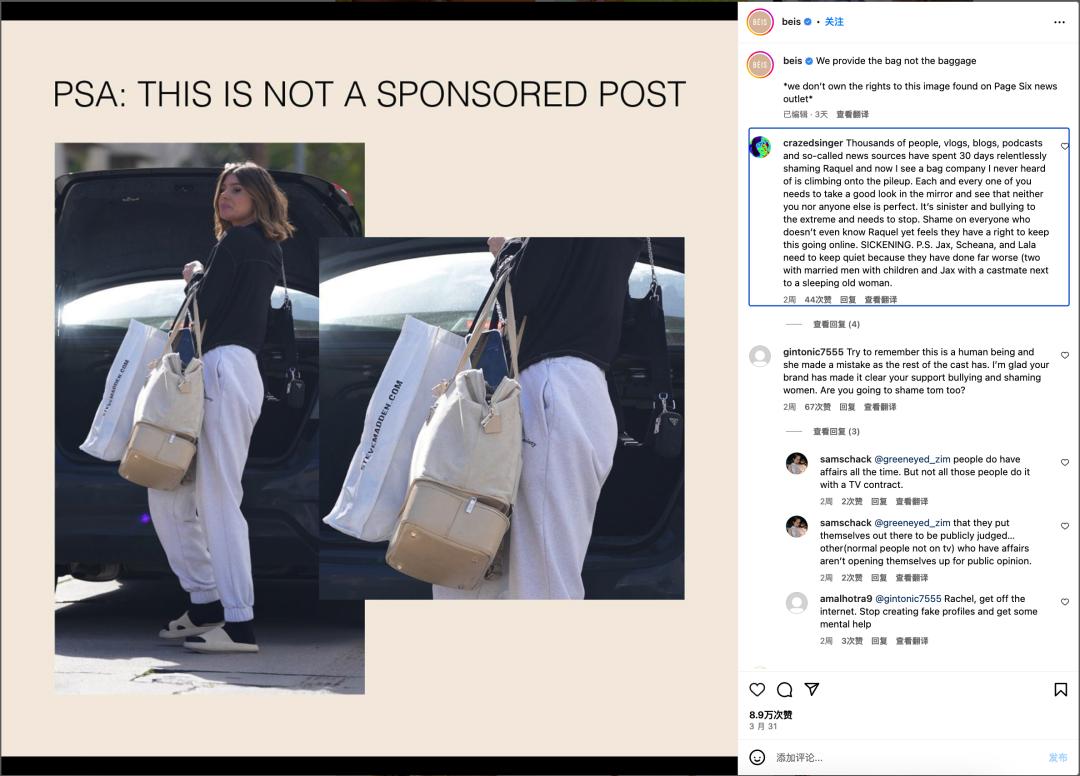Collapse the 3 replies under gintonic7555's comment
Screen dimensions: 1080x776
pos(836,432)
